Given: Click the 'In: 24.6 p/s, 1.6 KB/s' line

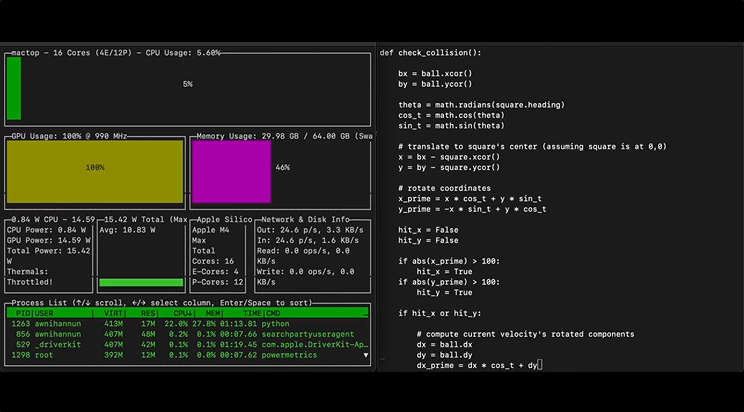Looking at the screenshot, I should [x=308, y=241].
